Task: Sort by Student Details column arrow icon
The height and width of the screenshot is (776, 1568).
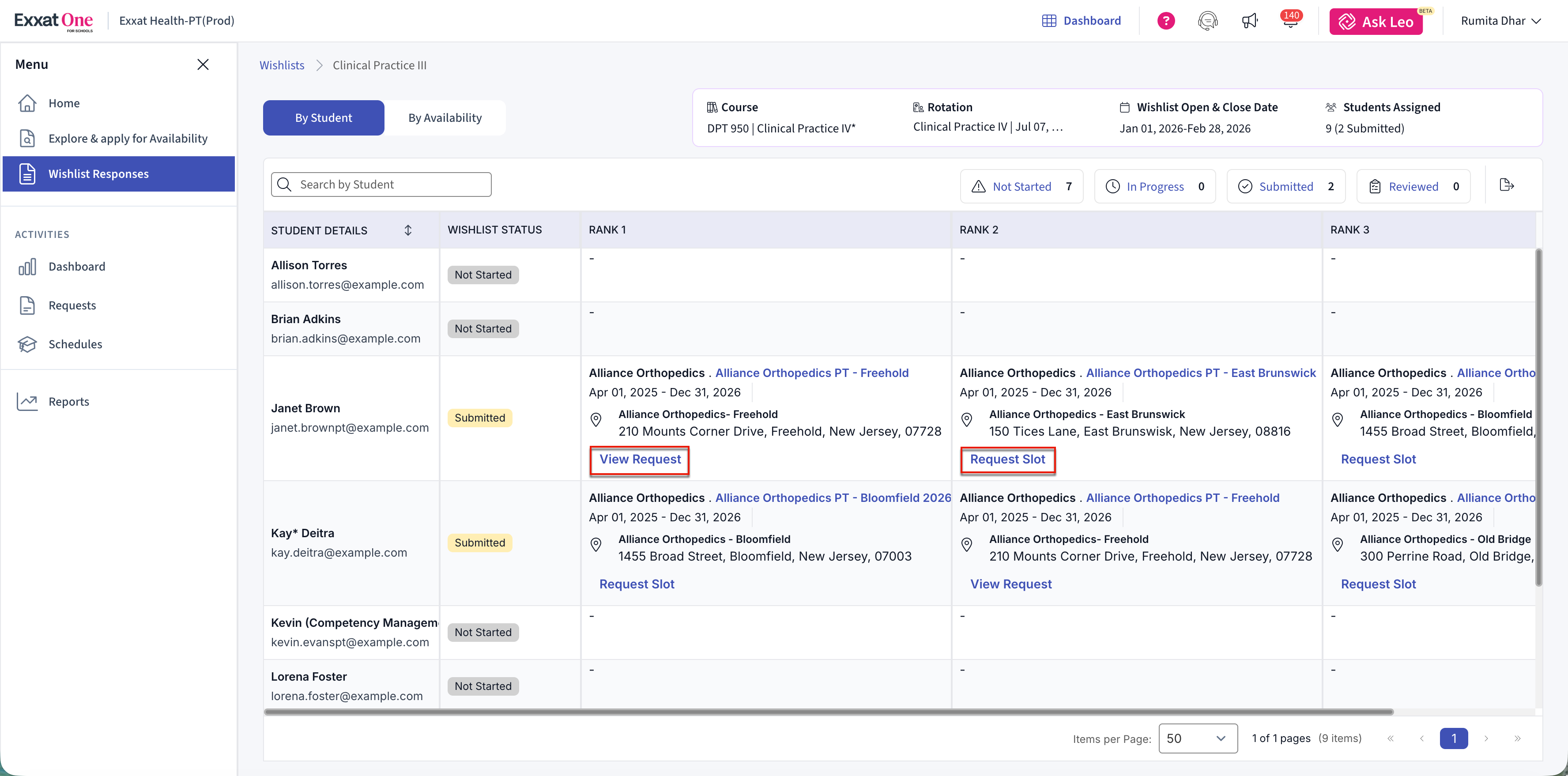Action: (x=408, y=230)
